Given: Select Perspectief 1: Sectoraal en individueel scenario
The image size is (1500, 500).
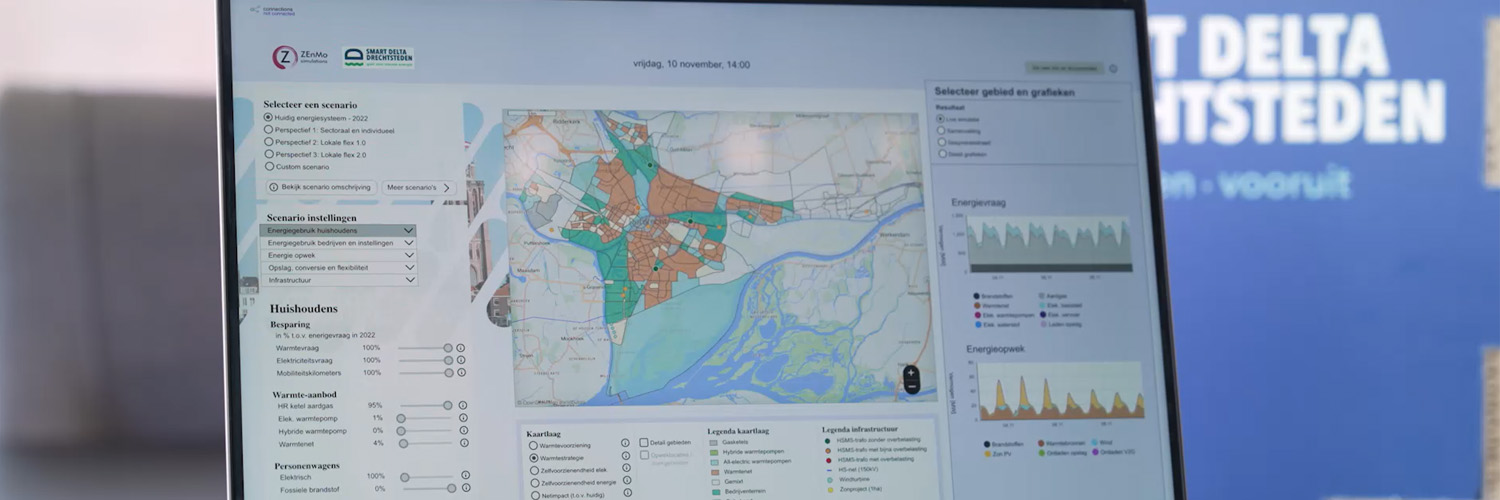Looking at the screenshot, I should tap(268, 130).
